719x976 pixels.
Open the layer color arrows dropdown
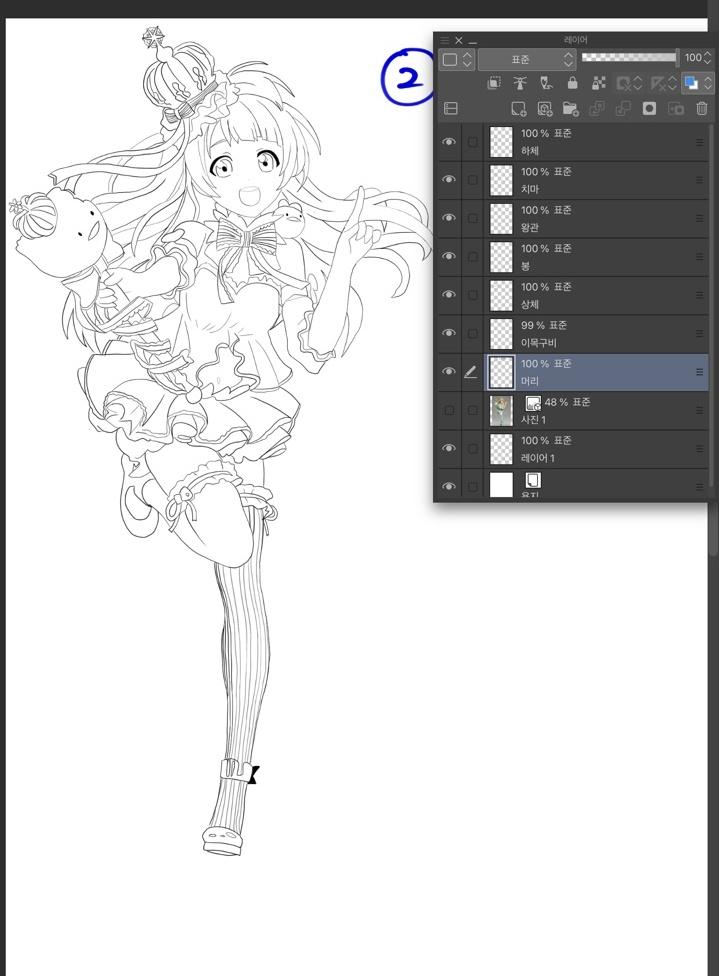coord(707,83)
